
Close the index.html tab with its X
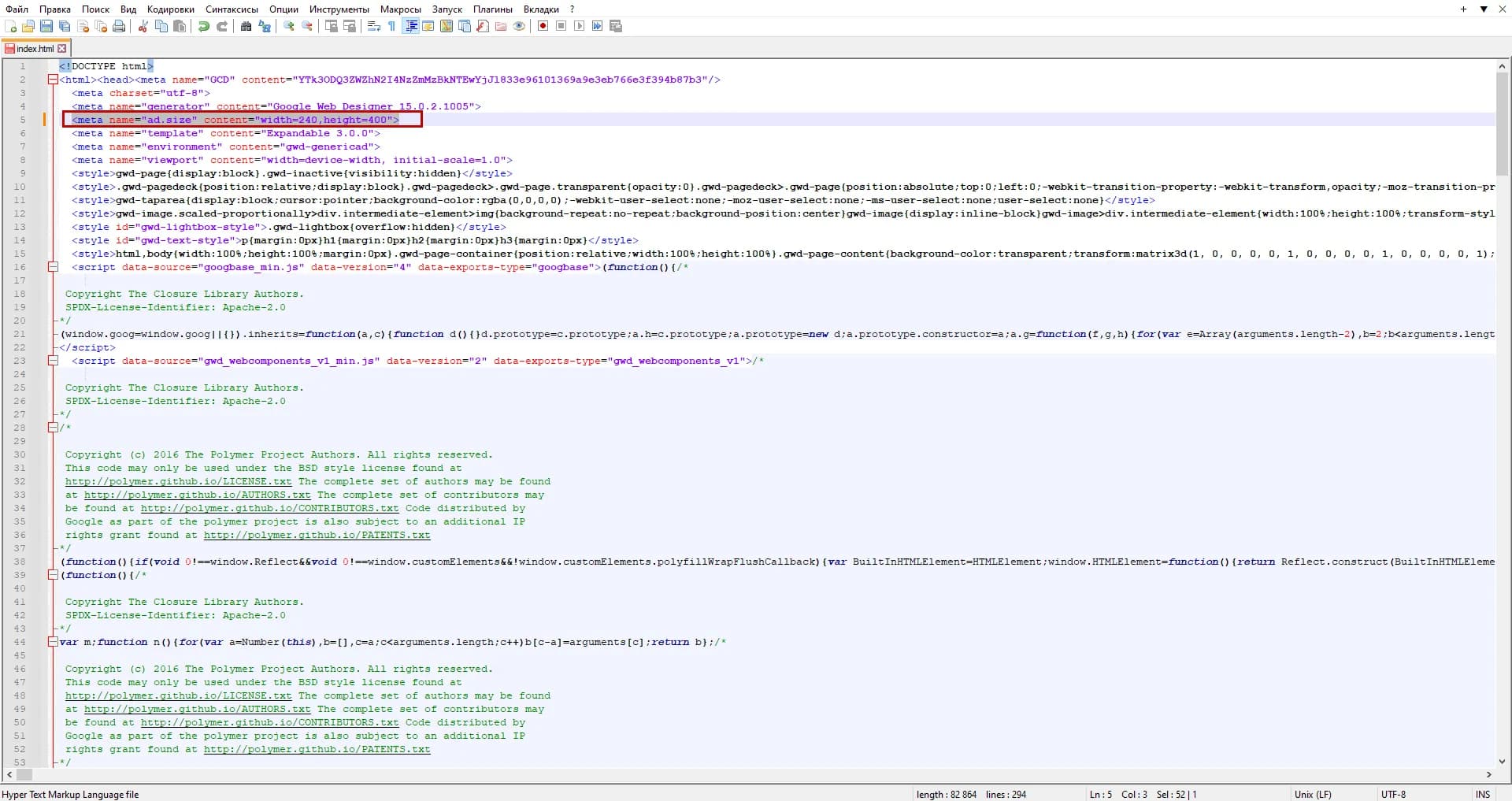pos(62,49)
